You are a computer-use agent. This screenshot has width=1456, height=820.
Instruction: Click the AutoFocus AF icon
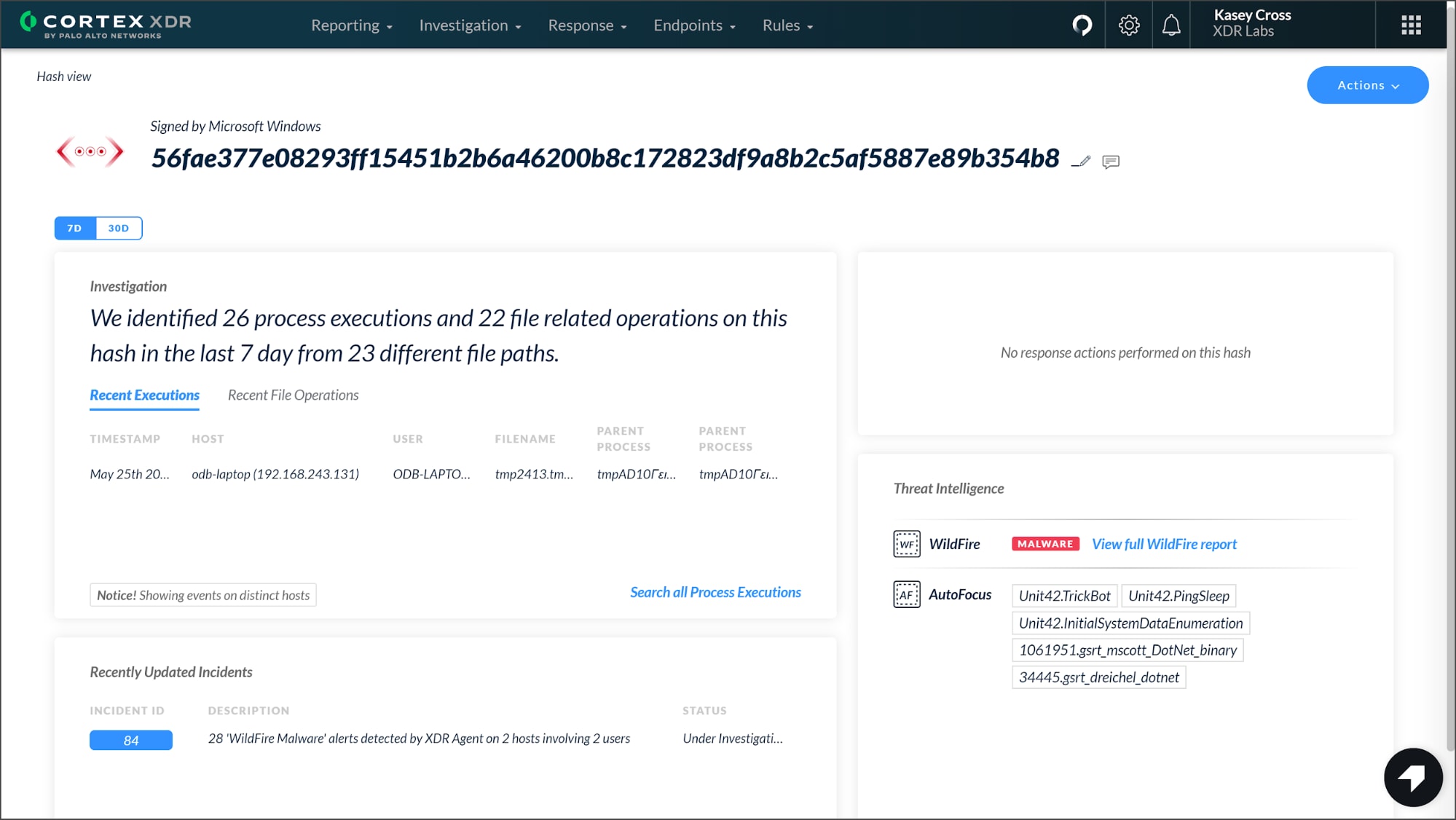tap(907, 594)
